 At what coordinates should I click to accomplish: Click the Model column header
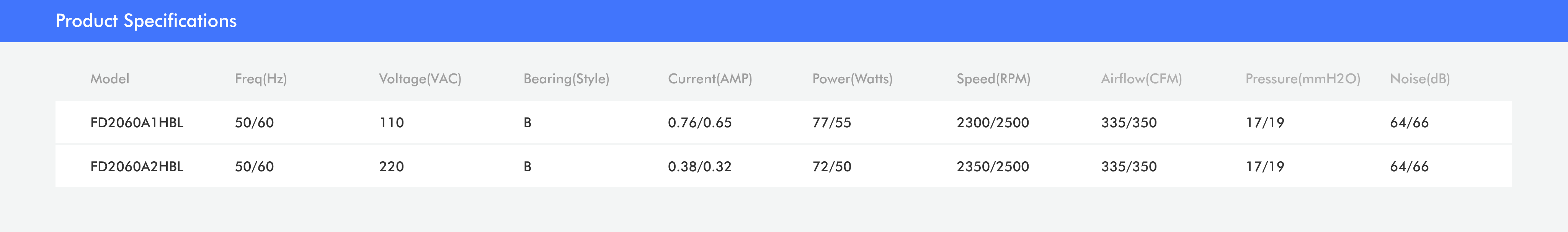[x=109, y=79]
